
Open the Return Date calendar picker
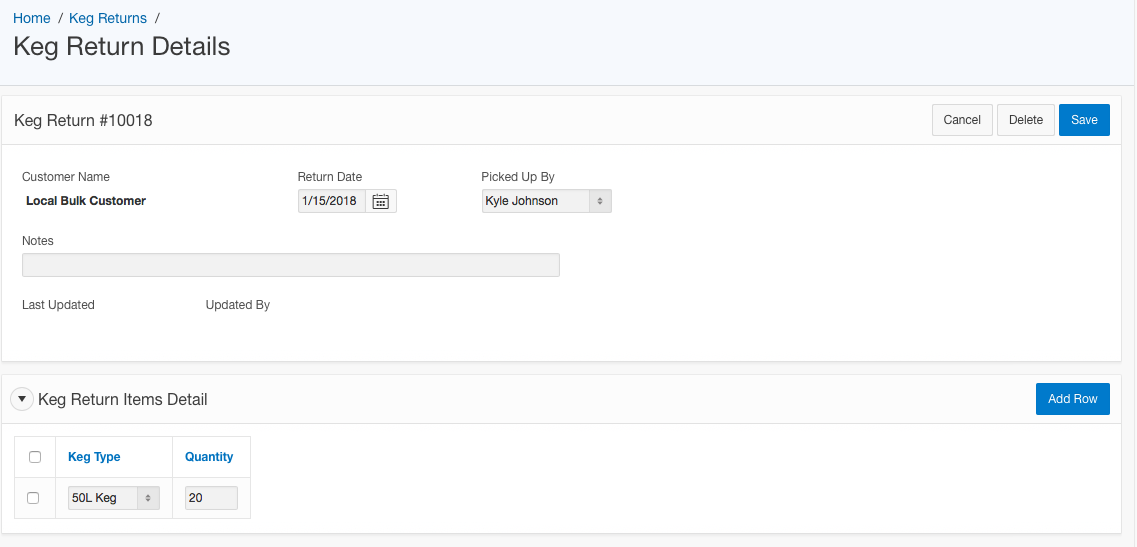coord(380,201)
